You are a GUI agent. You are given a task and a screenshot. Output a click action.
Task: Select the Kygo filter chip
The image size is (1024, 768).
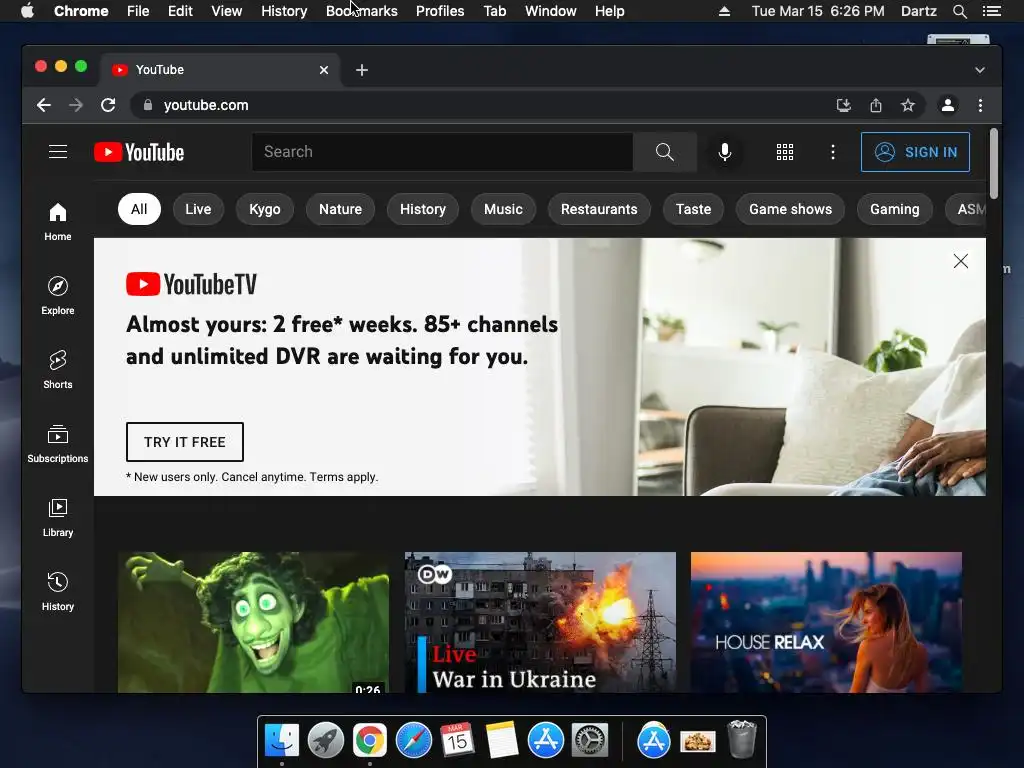coord(264,209)
